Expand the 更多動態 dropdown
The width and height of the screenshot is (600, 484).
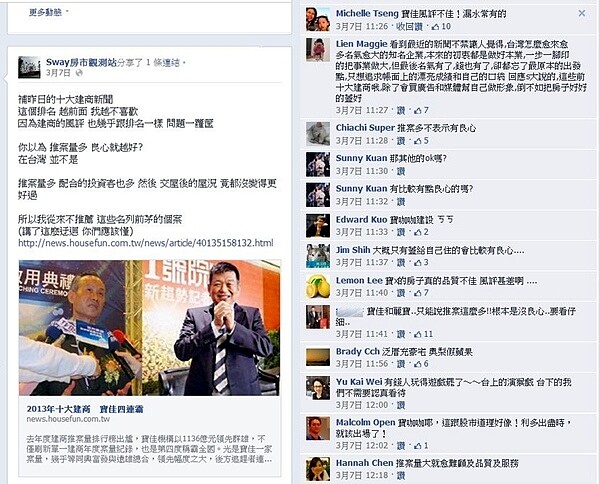coord(49,12)
